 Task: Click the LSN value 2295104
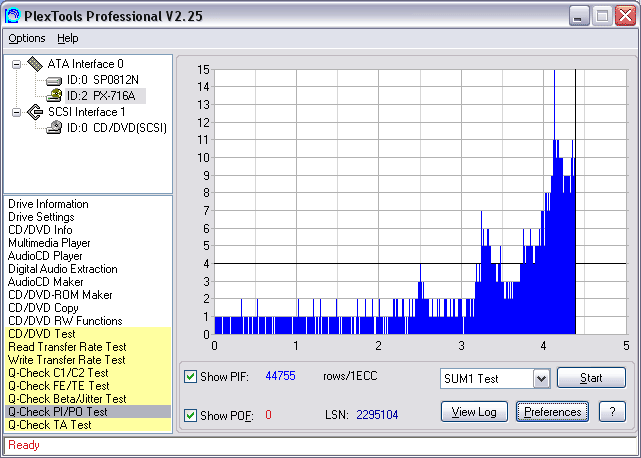point(377,415)
